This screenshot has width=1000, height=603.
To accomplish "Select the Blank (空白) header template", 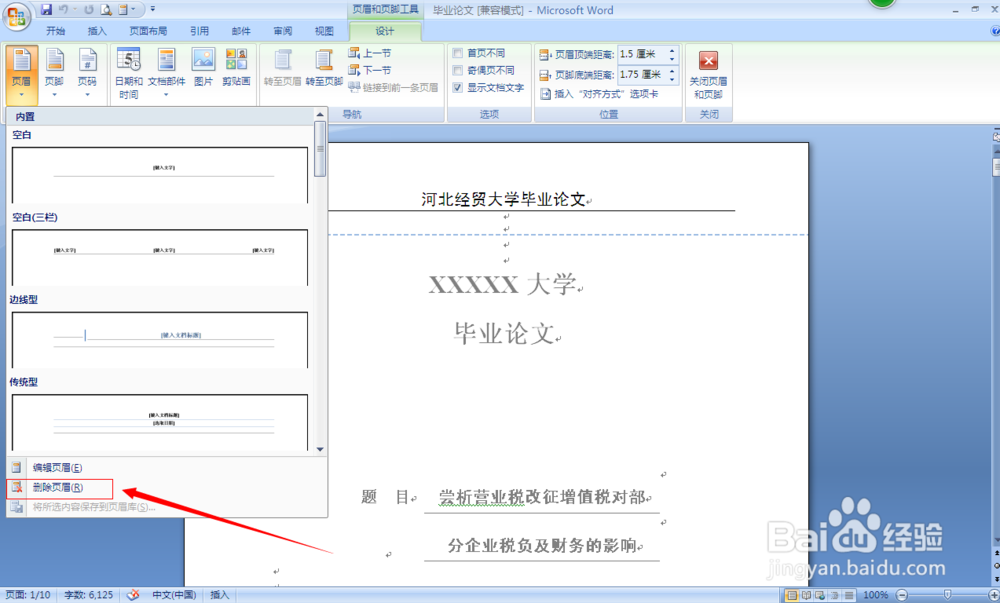I will 159,175.
